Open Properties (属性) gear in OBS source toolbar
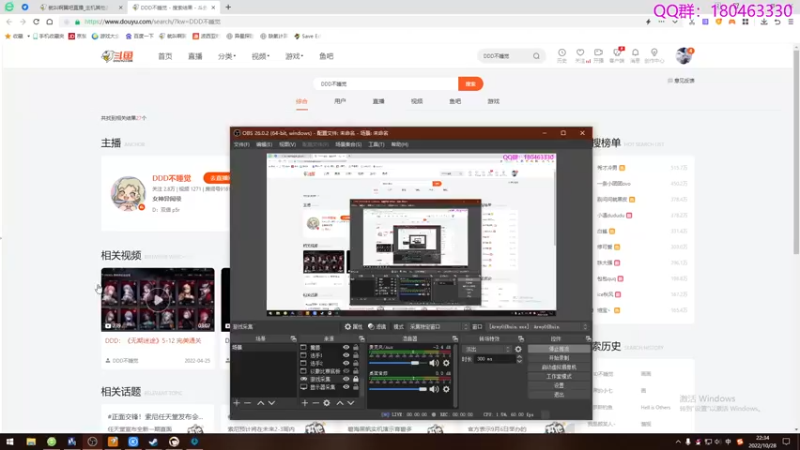The width and height of the screenshot is (800, 450). 353,327
